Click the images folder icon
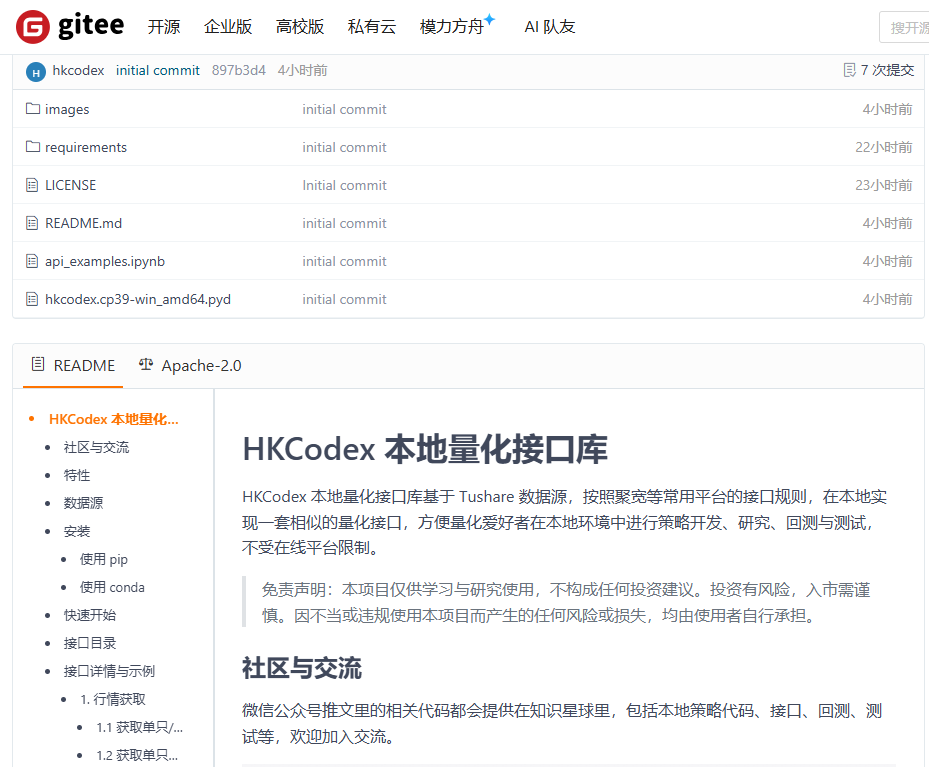This screenshot has height=767, width=929. click(x=32, y=109)
